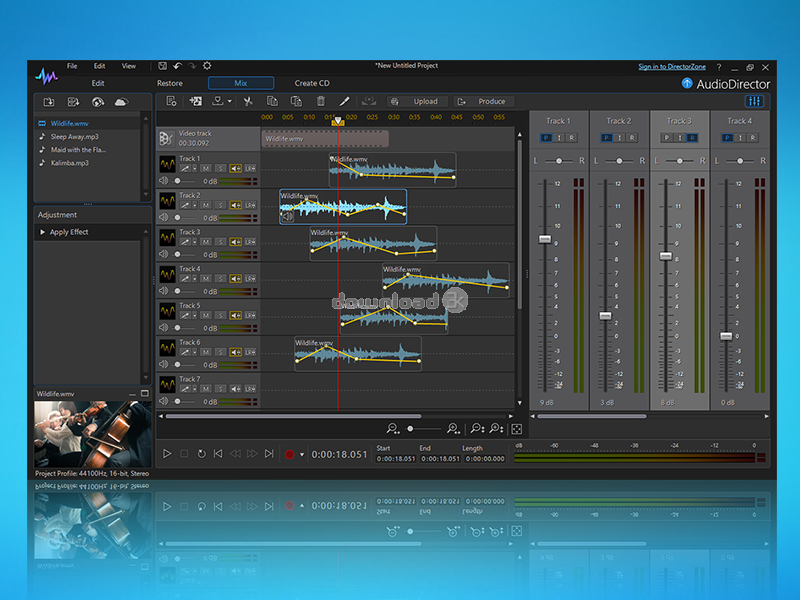Click the red Record button

click(x=289, y=455)
